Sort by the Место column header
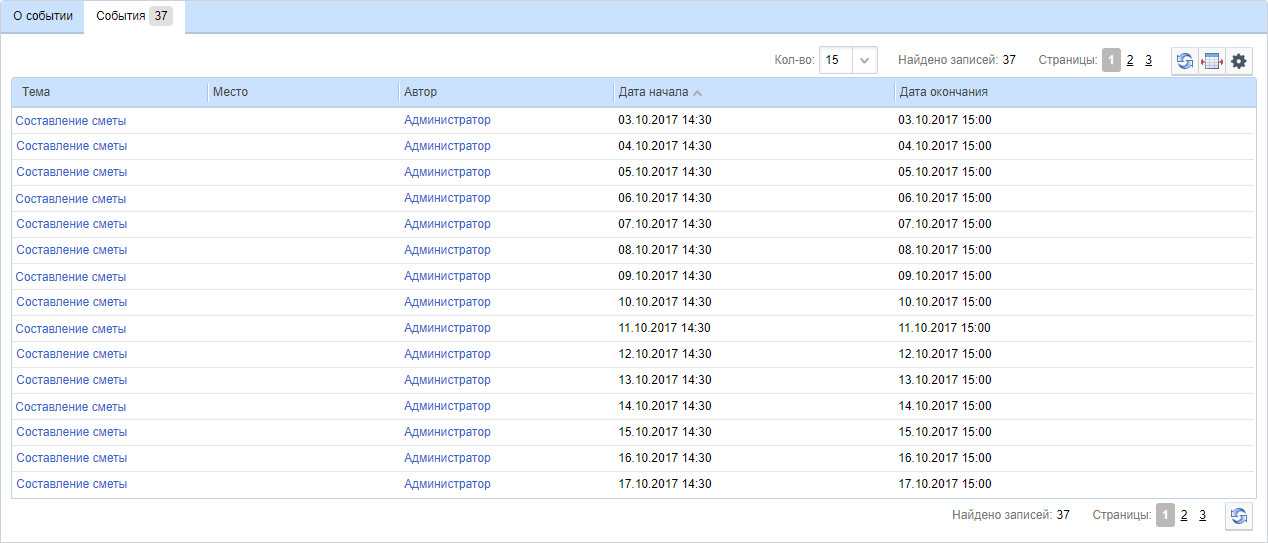The width and height of the screenshot is (1268, 543). coord(230,92)
